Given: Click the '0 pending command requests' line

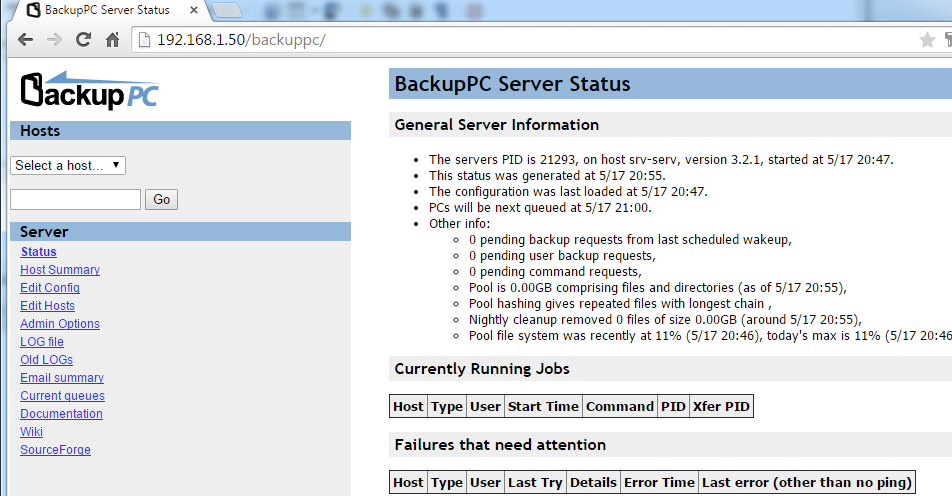Looking at the screenshot, I should 555,271.
